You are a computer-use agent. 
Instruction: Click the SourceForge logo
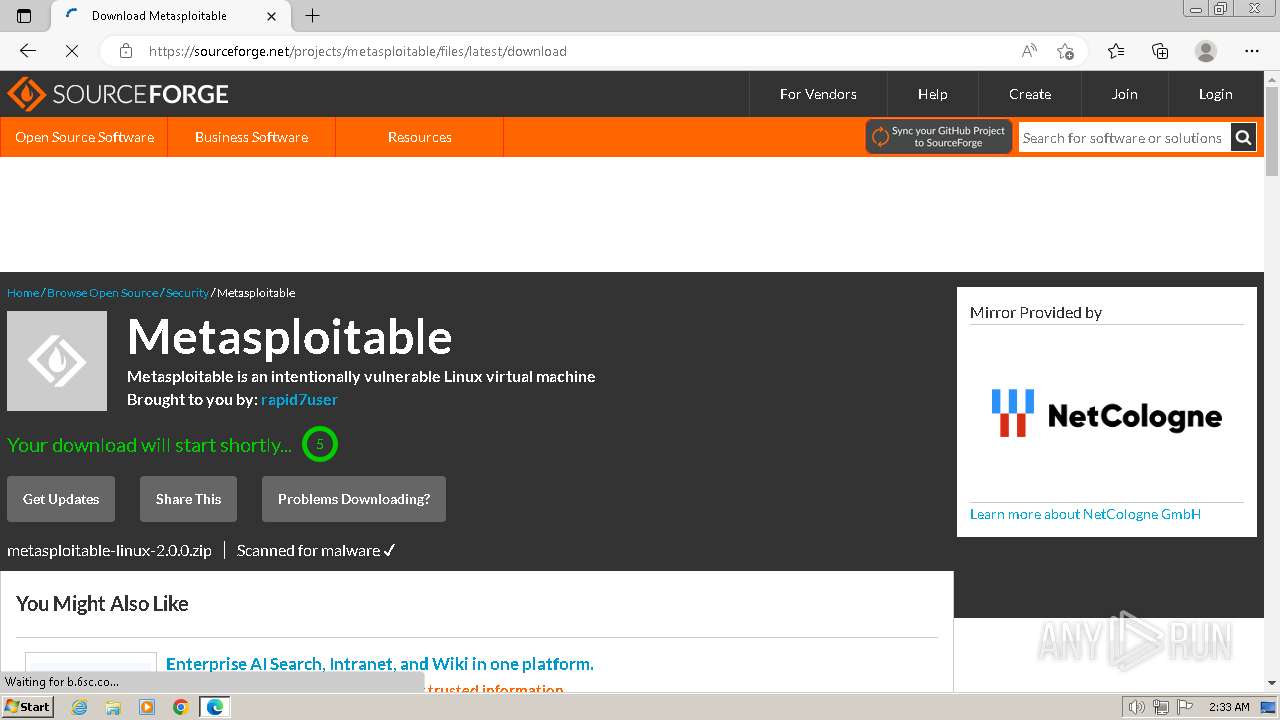[x=118, y=94]
